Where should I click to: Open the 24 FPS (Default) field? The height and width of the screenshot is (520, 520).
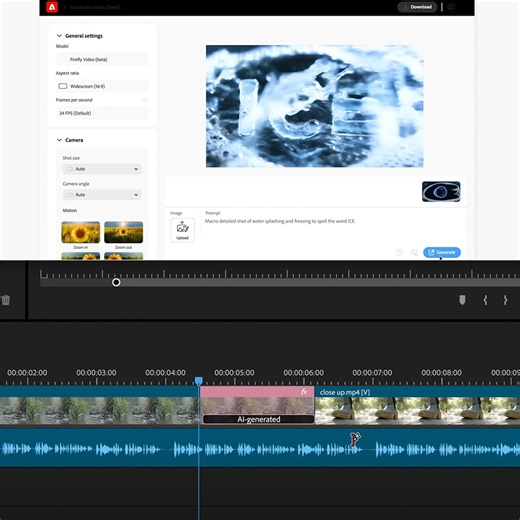(102, 113)
